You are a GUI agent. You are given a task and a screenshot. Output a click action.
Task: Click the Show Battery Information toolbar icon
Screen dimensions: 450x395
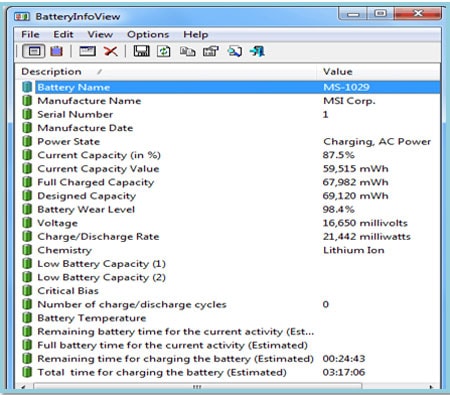pyautogui.click(x=34, y=51)
